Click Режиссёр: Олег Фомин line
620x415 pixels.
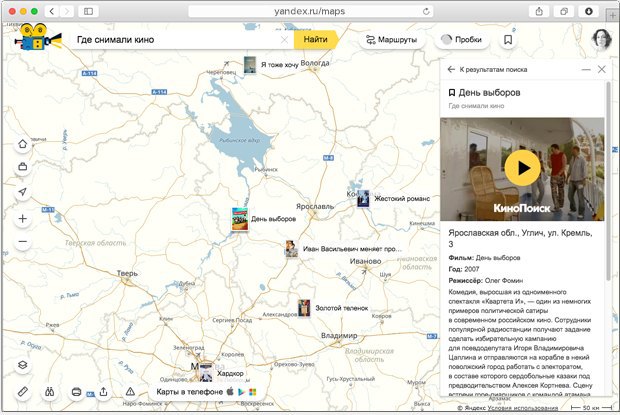point(486,281)
